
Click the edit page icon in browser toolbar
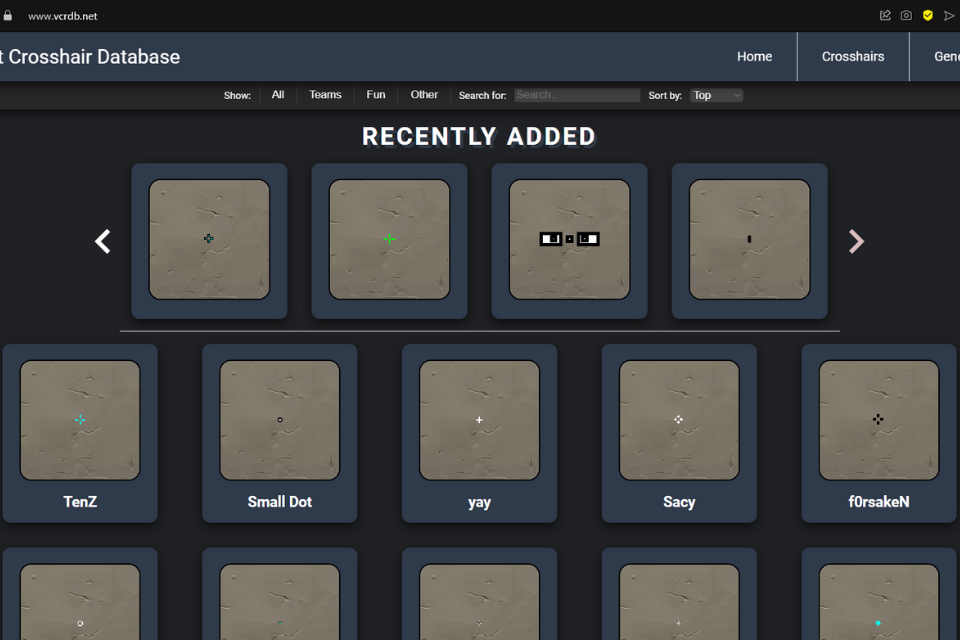coord(885,16)
